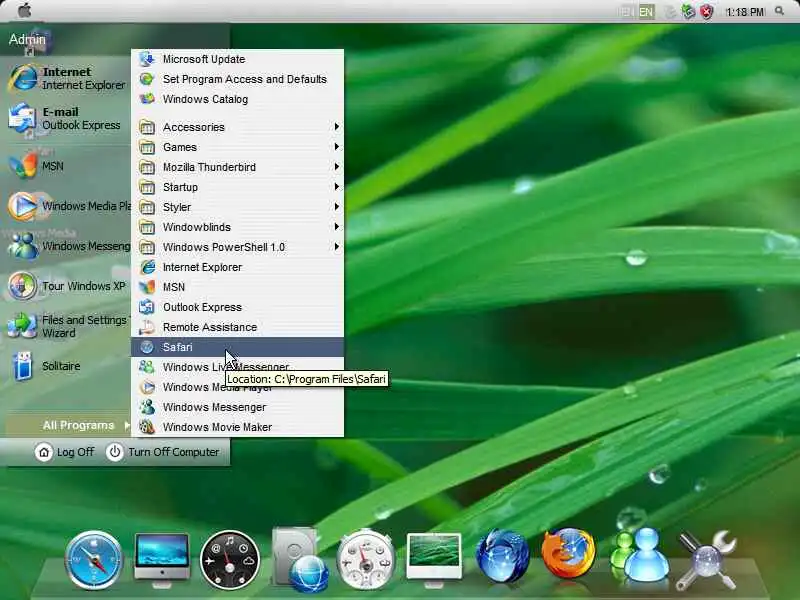Click Turn Off Computer button
This screenshot has width=800, height=600.
click(163, 452)
